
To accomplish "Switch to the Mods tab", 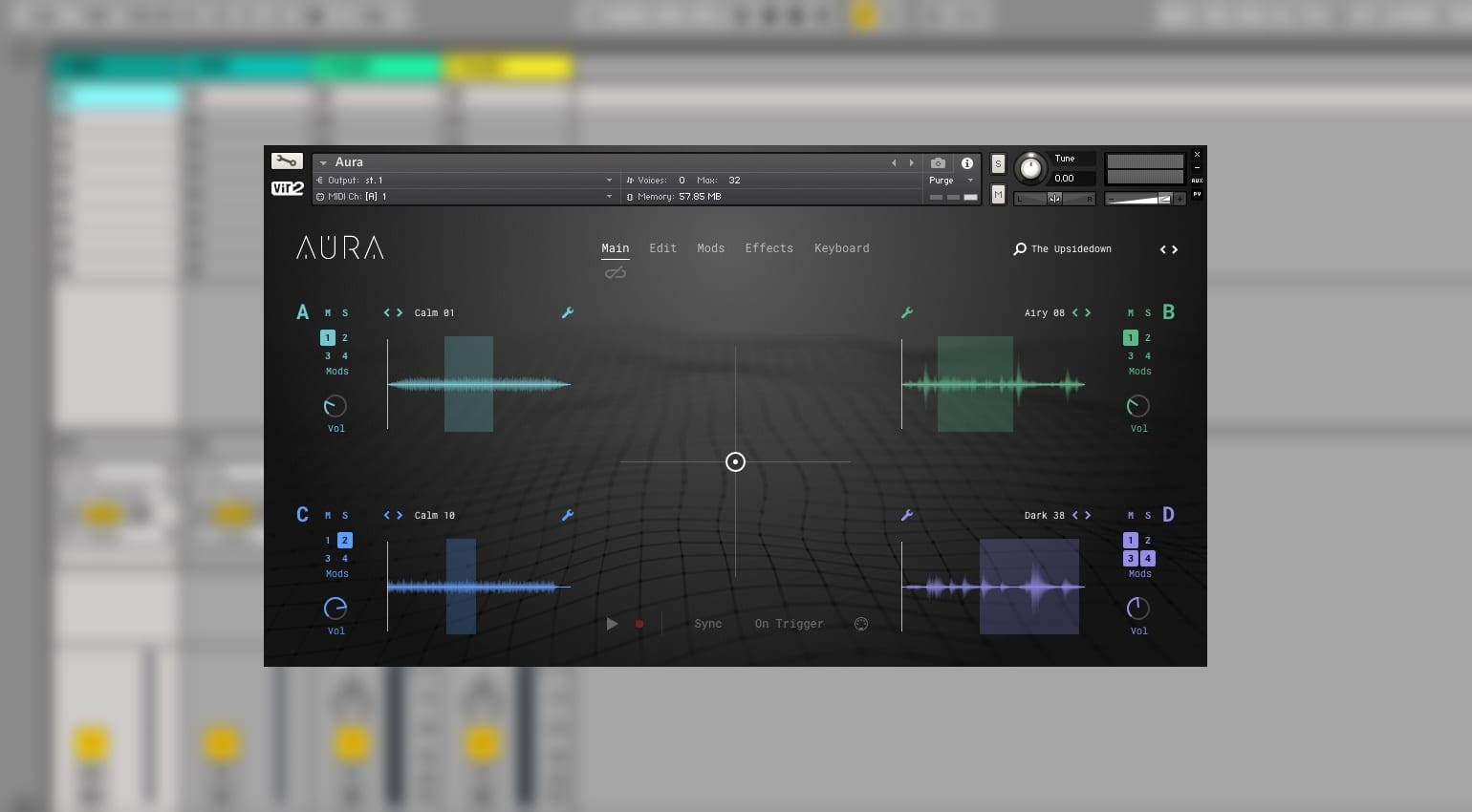I will point(710,248).
